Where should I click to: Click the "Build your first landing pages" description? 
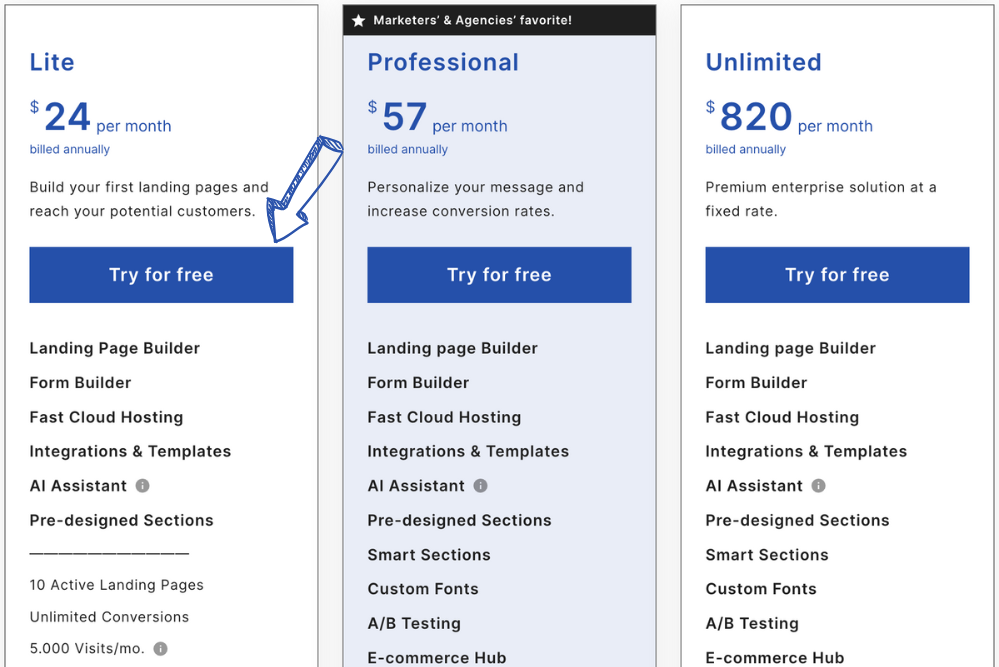[x=149, y=199]
